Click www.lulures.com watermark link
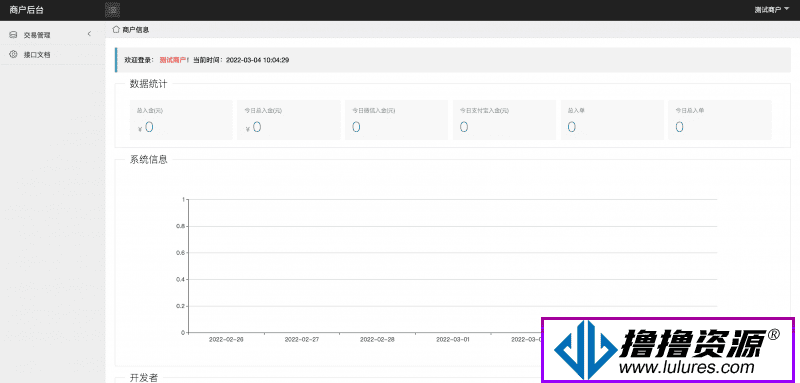The height and width of the screenshot is (383, 800). pos(686,367)
